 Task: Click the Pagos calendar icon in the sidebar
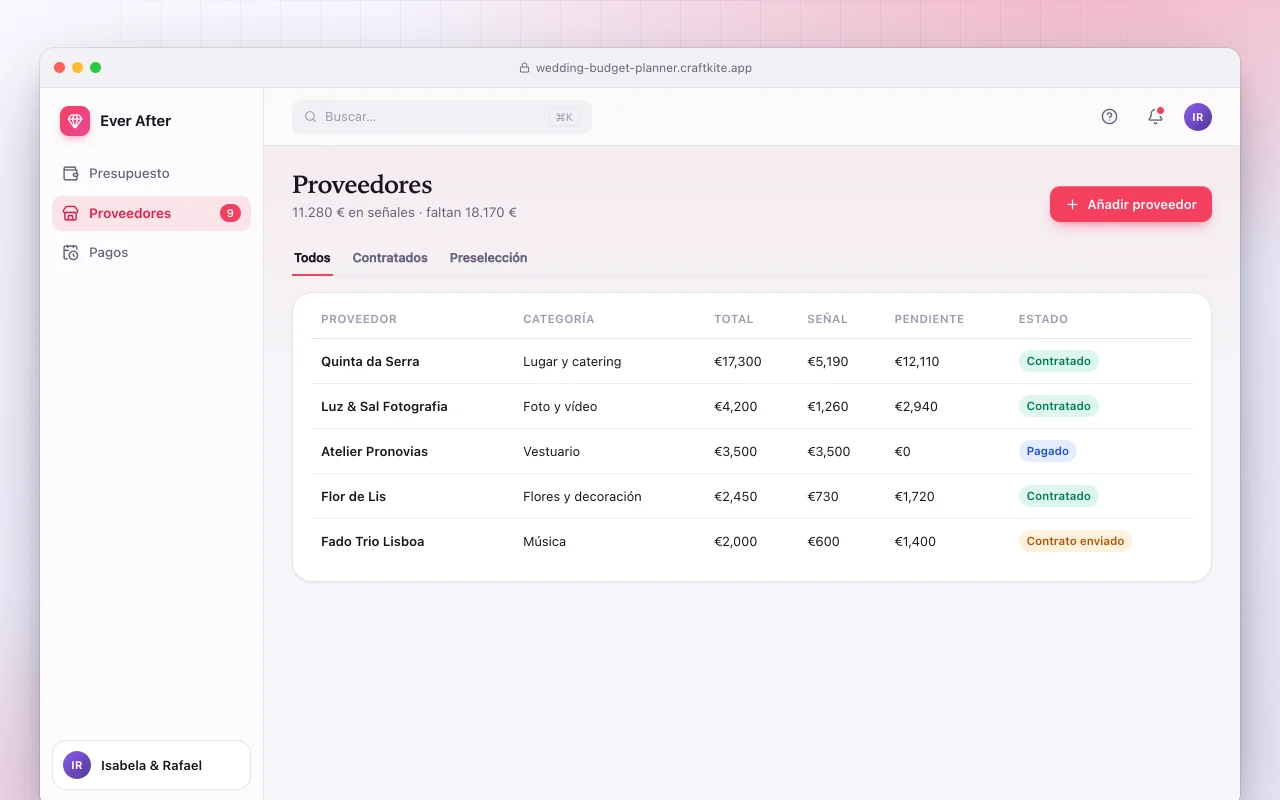click(71, 252)
